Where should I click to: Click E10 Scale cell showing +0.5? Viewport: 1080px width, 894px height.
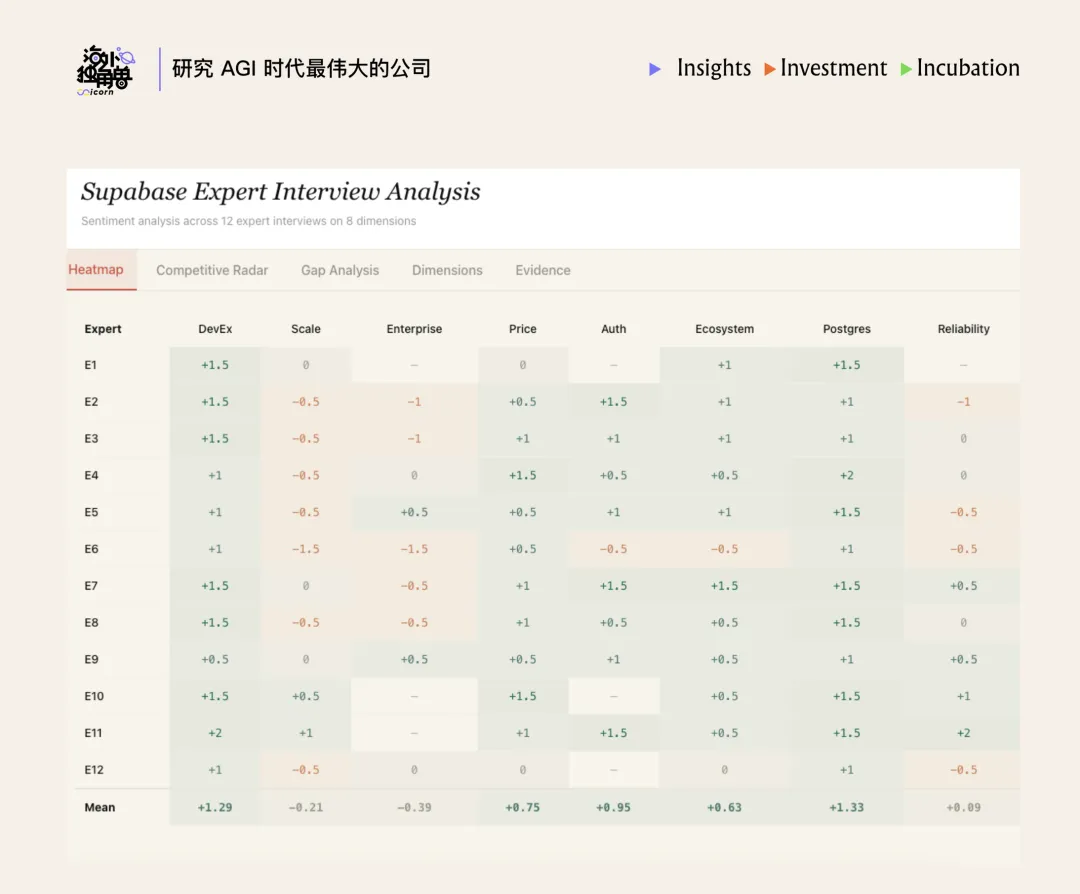point(306,696)
